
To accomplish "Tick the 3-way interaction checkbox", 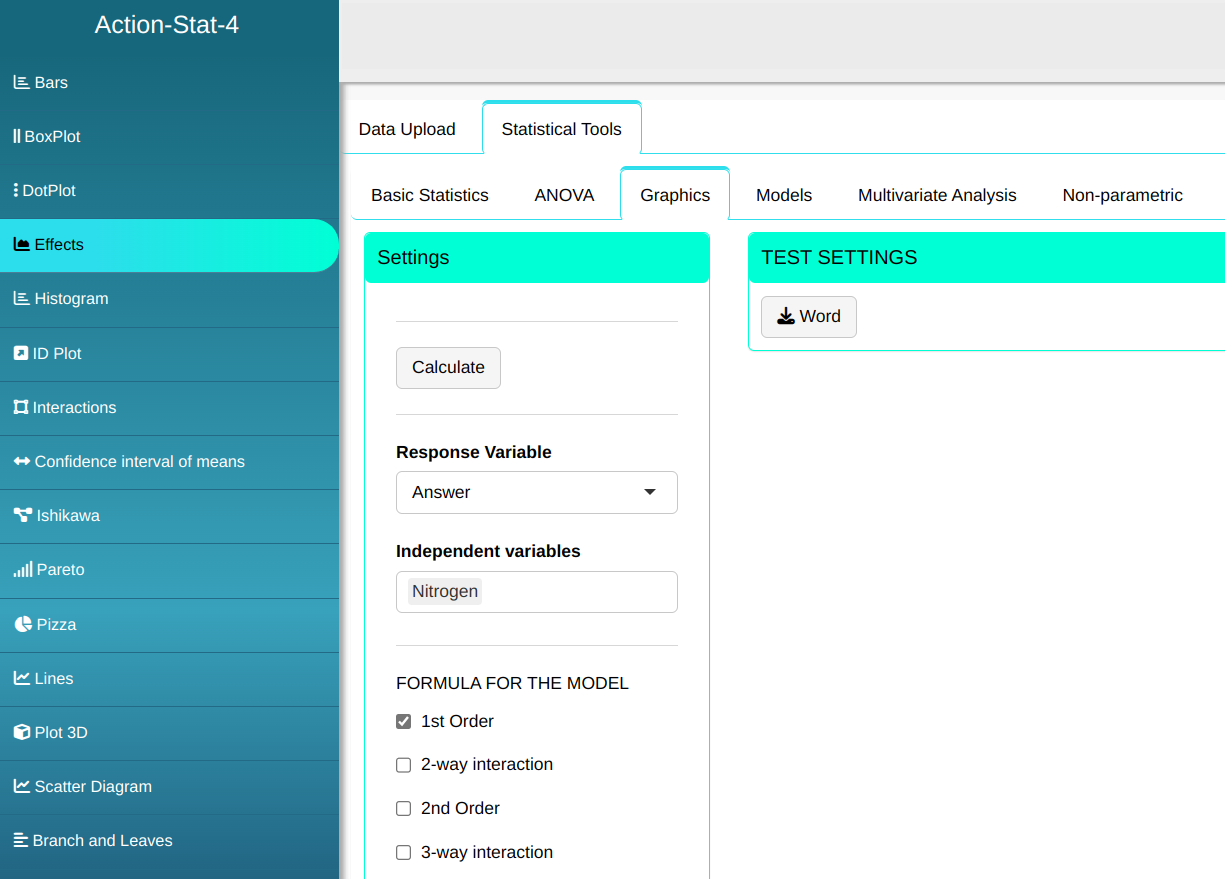I will pos(404,853).
